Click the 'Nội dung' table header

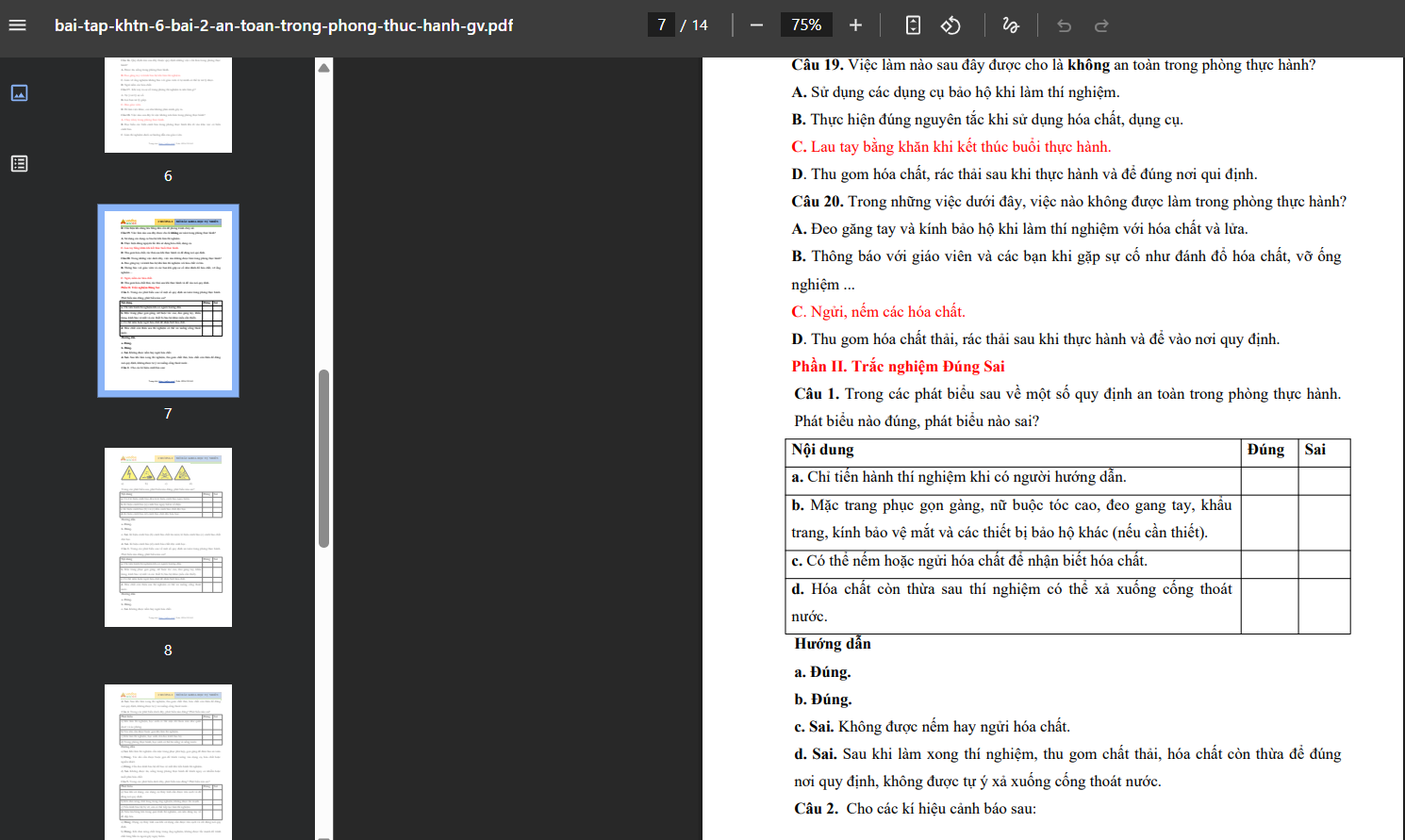[x=822, y=450]
